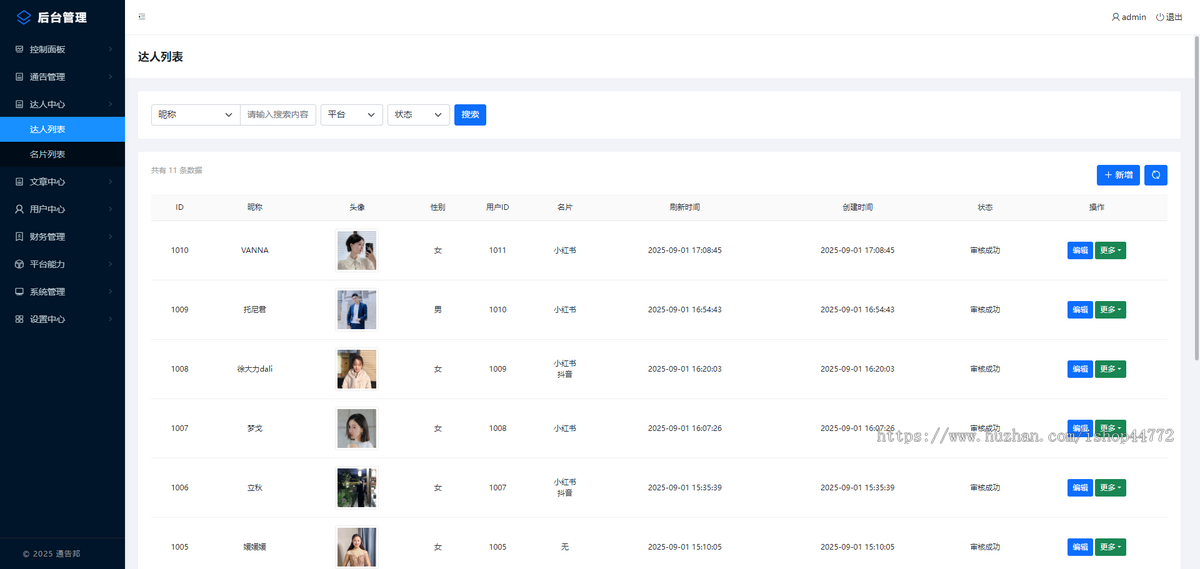
Task: Click 编辑 for 托尼君 row
Action: [1080, 310]
